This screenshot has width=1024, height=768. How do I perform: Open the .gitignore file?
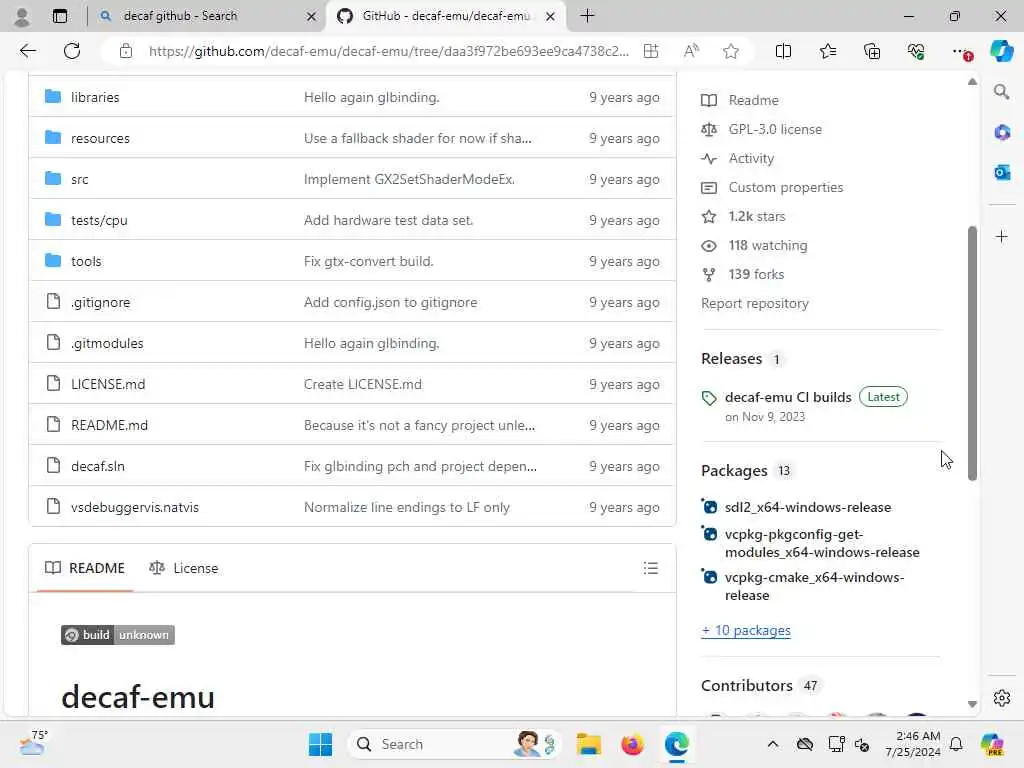tap(100, 302)
